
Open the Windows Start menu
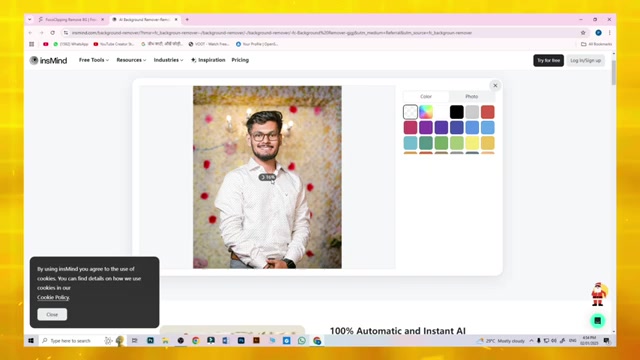[31, 340]
